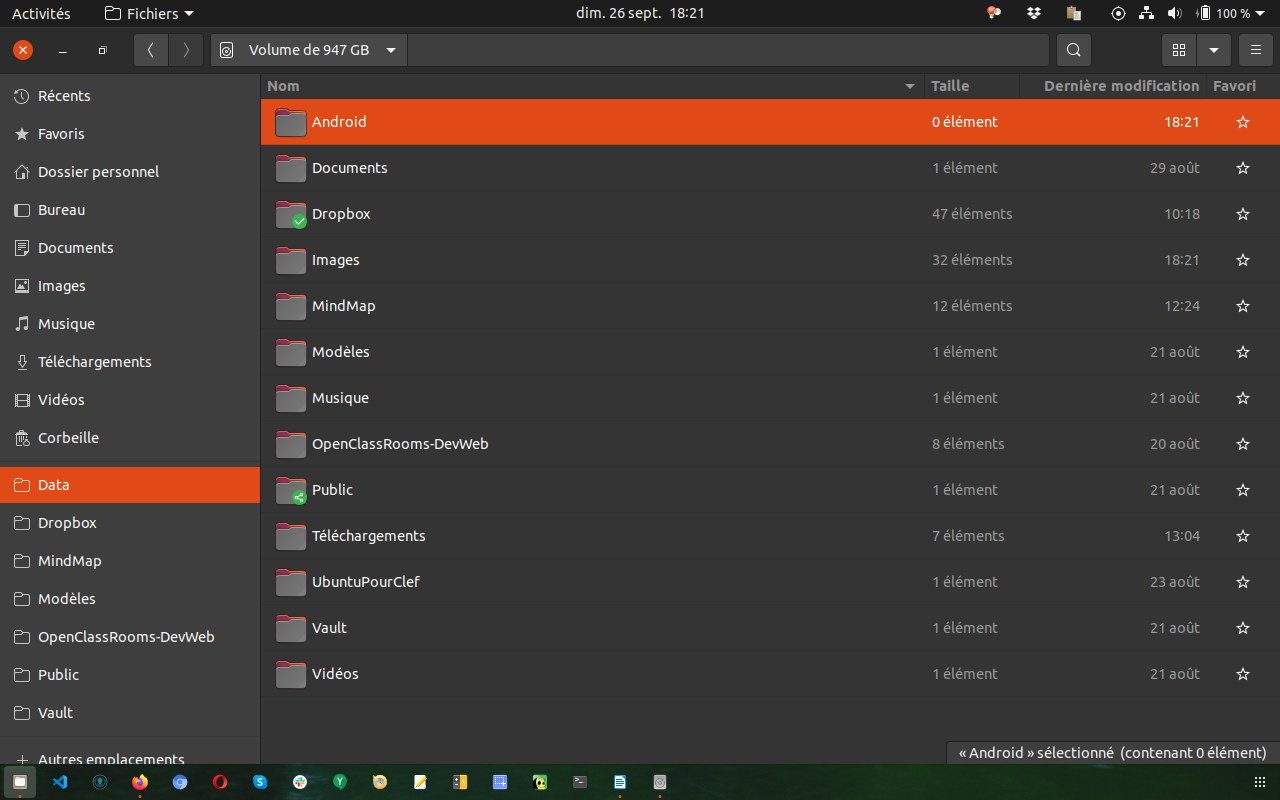1280x800 pixels.
Task: Click the Dropbox tray icon in the top bar
Action: pyautogui.click(x=1034, y=13)
